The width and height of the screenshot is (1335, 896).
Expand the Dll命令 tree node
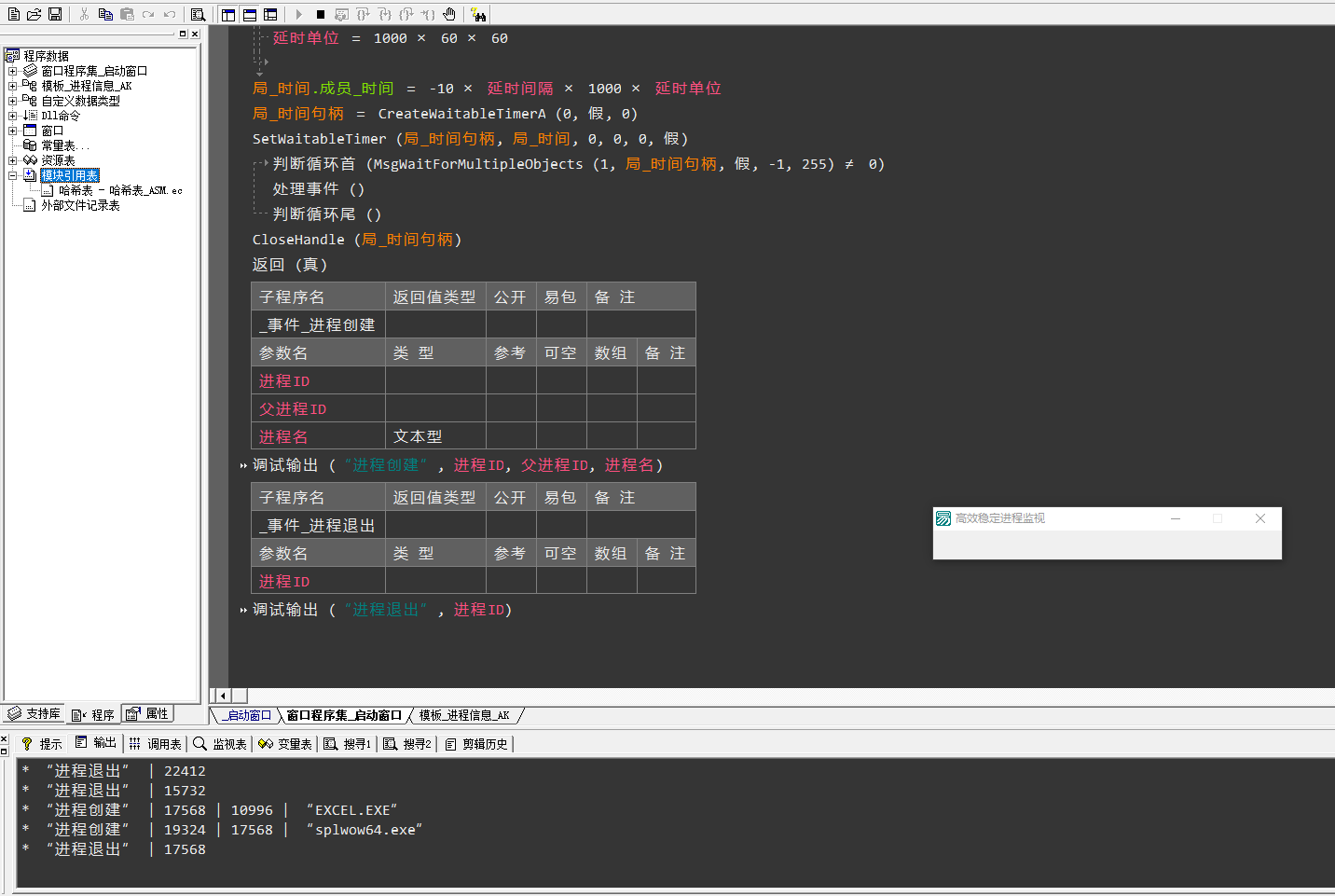tap(12, 116)
